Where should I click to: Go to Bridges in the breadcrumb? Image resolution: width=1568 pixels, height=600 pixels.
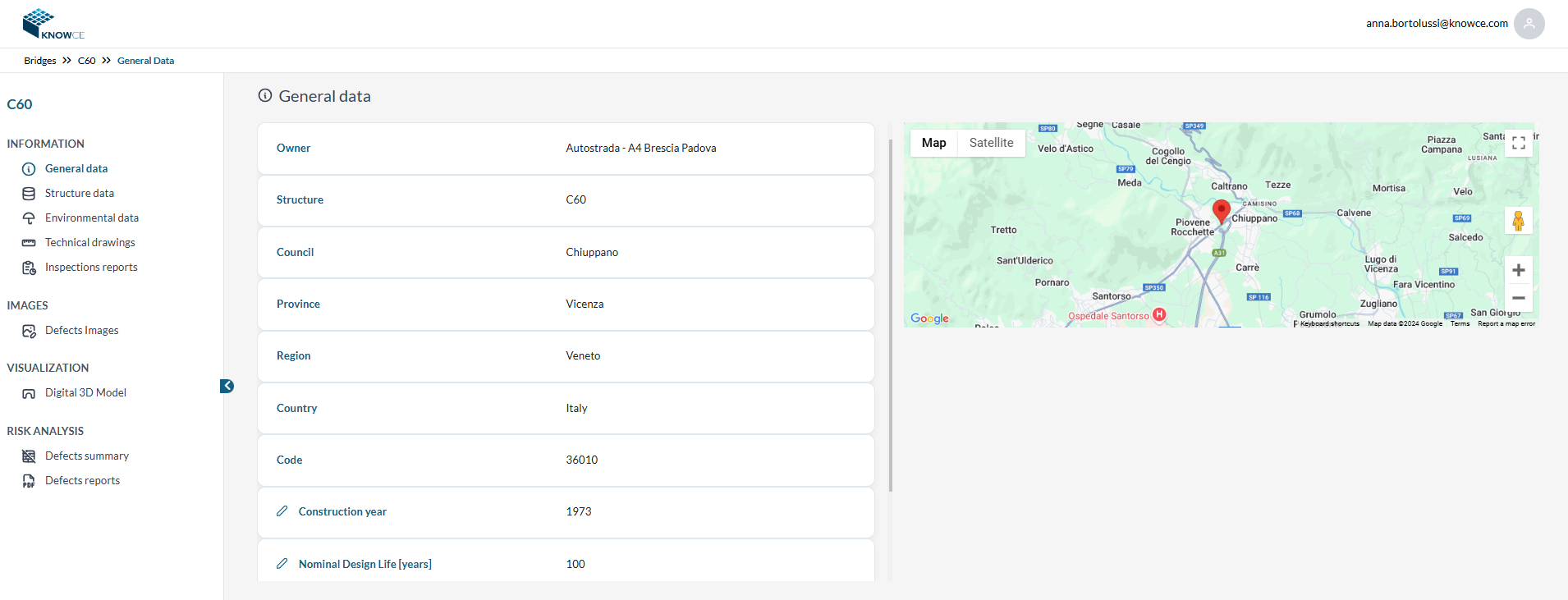[x=40, y=61]
